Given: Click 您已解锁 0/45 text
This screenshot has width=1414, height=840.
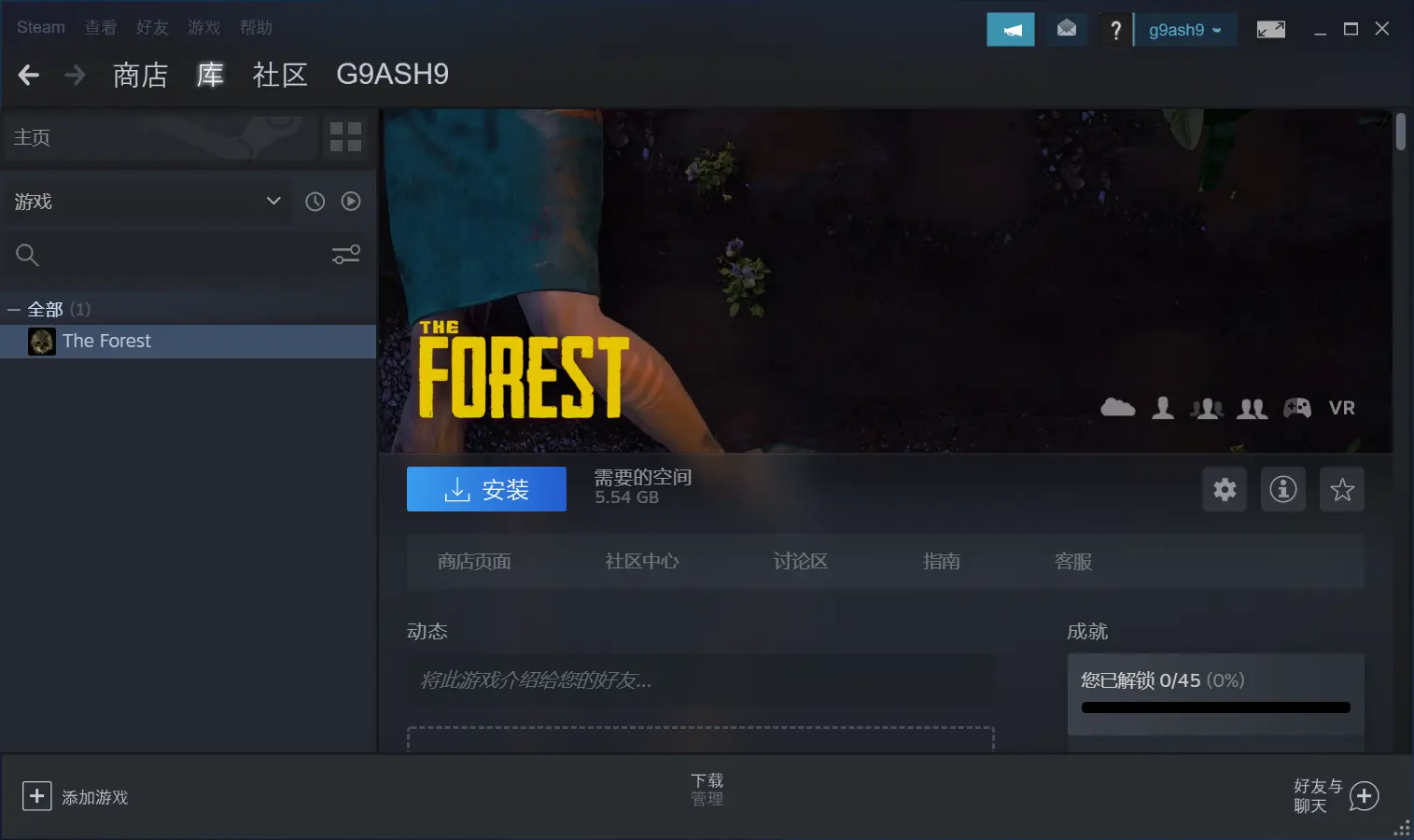Looking at the screenshot, I should pyautogui.click(x=1141, y=680).
